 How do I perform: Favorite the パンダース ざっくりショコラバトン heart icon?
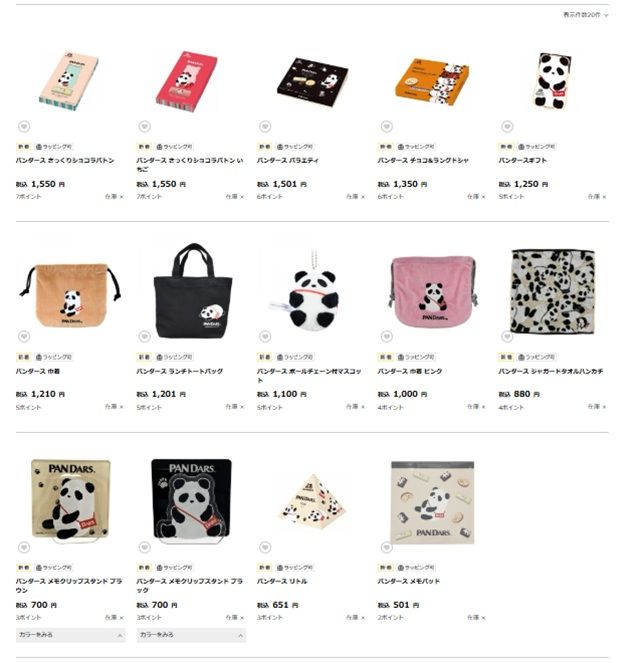click(24, 126)
